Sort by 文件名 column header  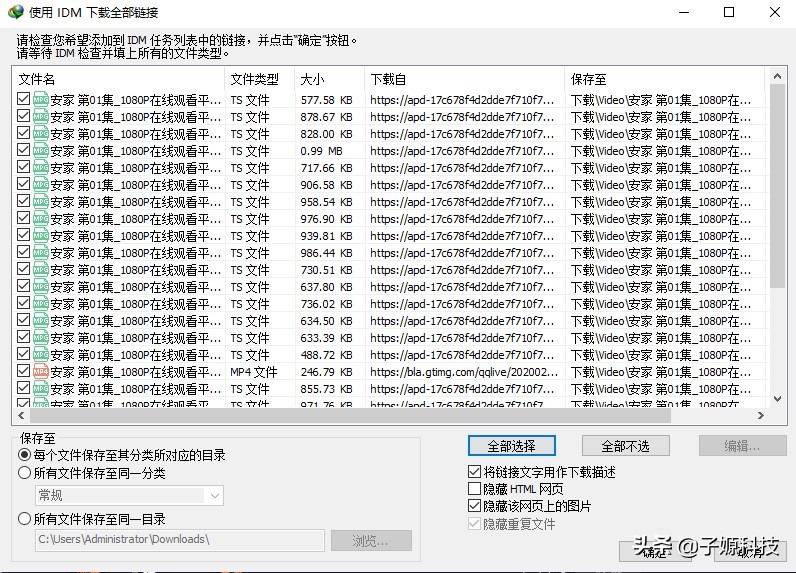[118, 79]
